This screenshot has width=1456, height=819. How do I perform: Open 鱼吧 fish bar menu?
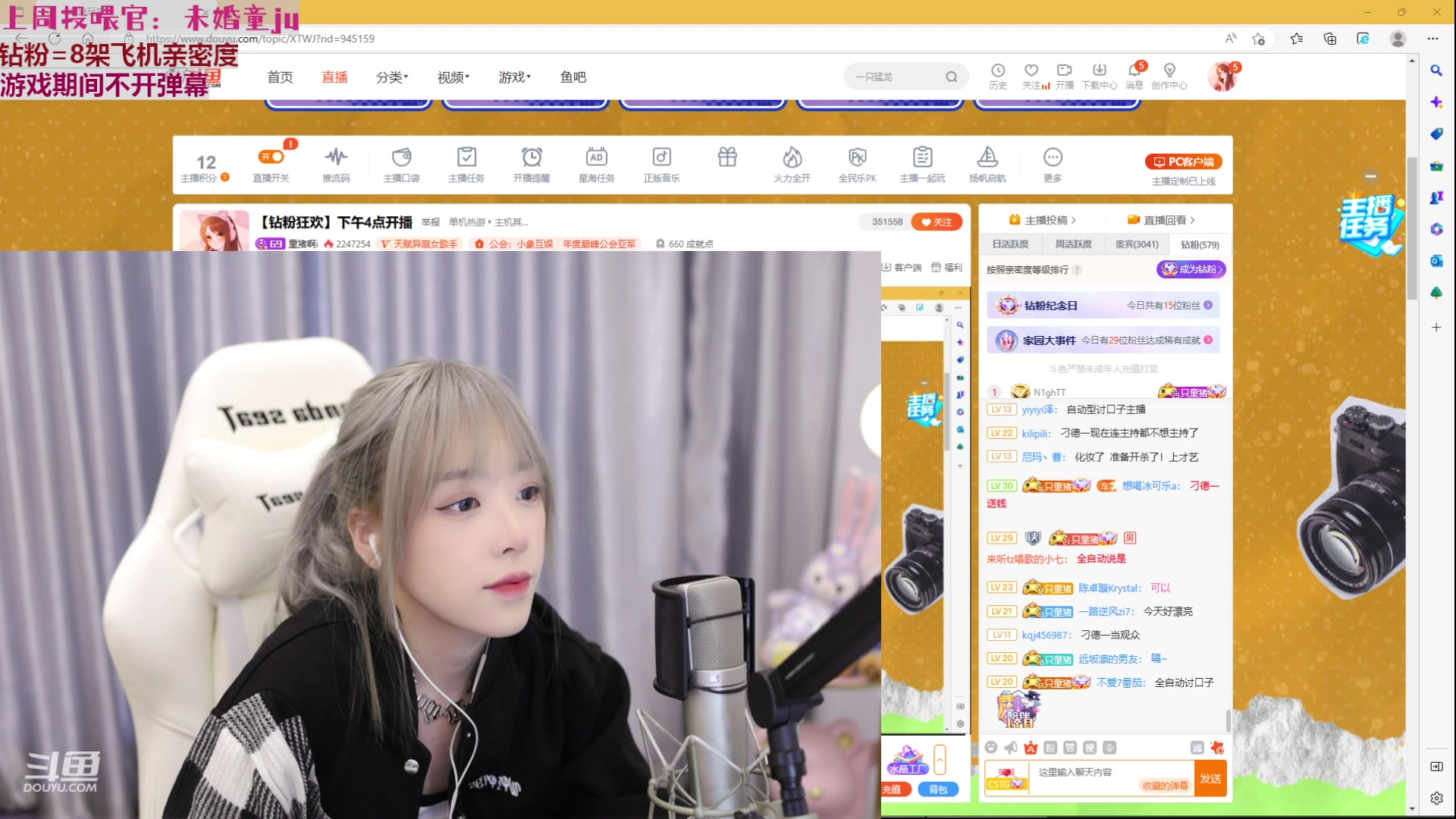[x=573, y=77]
